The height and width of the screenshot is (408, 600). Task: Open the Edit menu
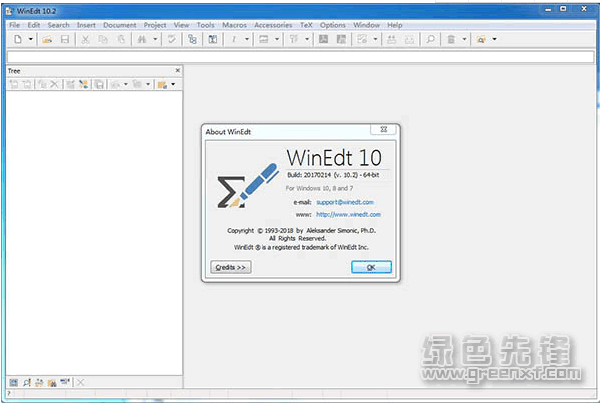point(34,25)
